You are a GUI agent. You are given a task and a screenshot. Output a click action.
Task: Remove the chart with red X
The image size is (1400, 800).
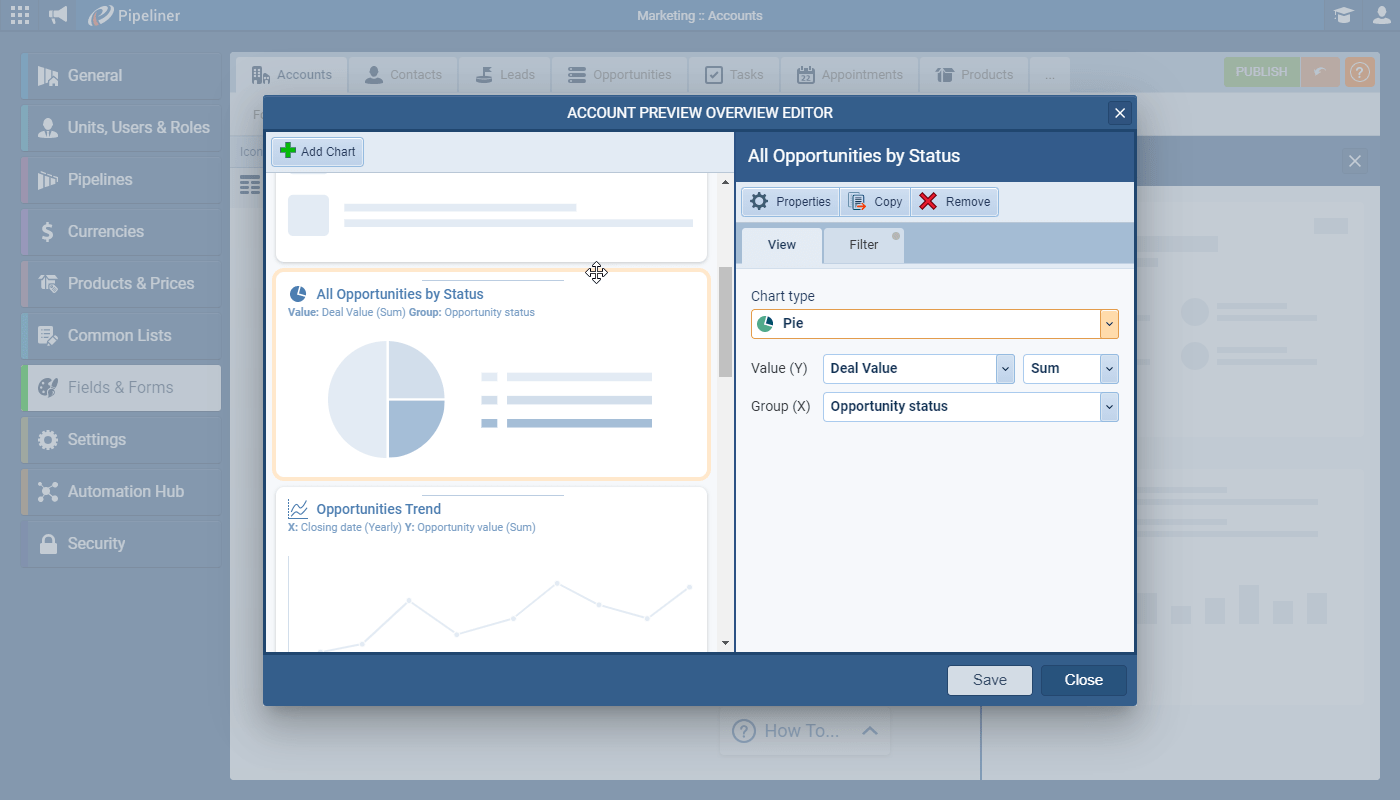click(928, 202)
